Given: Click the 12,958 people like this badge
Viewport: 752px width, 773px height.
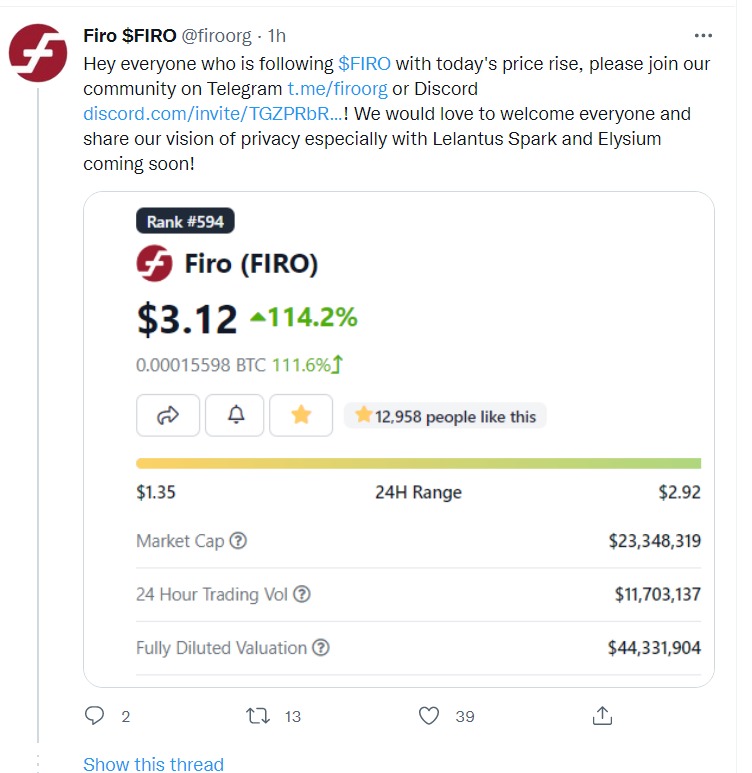Looking at the screenshot, I should 445,416.
